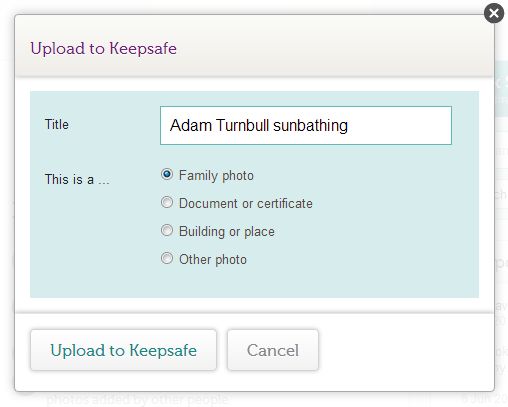Pick the Building or place radio button
Image resolution: width=508 pixels, height=407 pixels.
167,230
